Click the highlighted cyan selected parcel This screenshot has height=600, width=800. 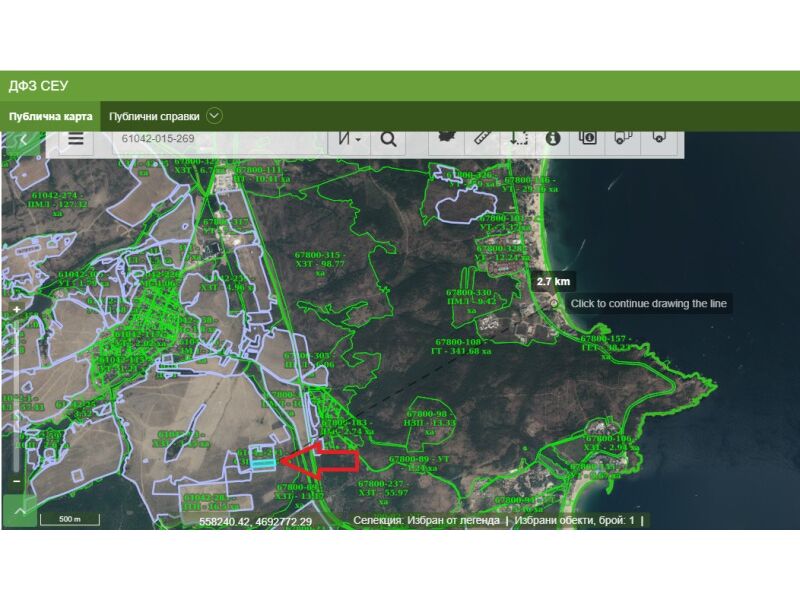262,461
